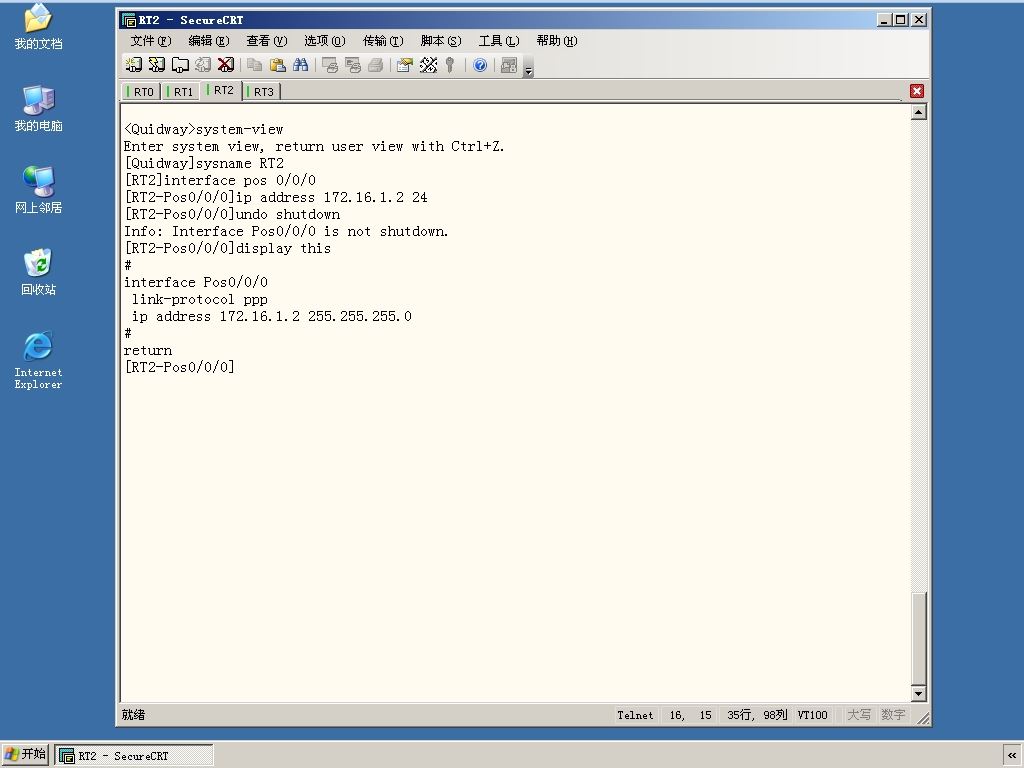Click the 'sysname RT2' command line

[204, 163]
